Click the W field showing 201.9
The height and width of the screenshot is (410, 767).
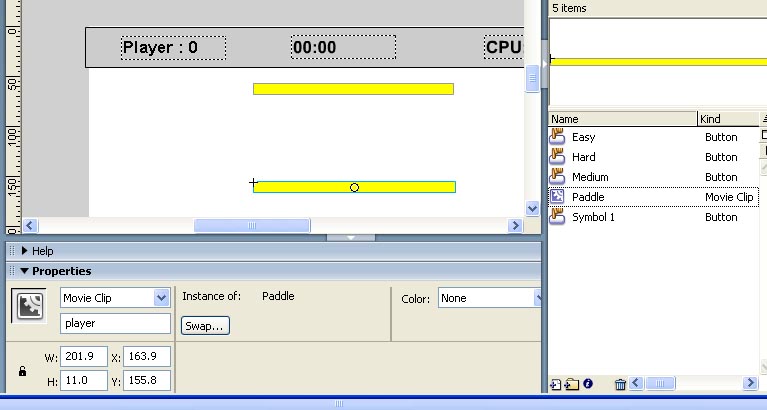pyautogui.click(x=84, y=356)
